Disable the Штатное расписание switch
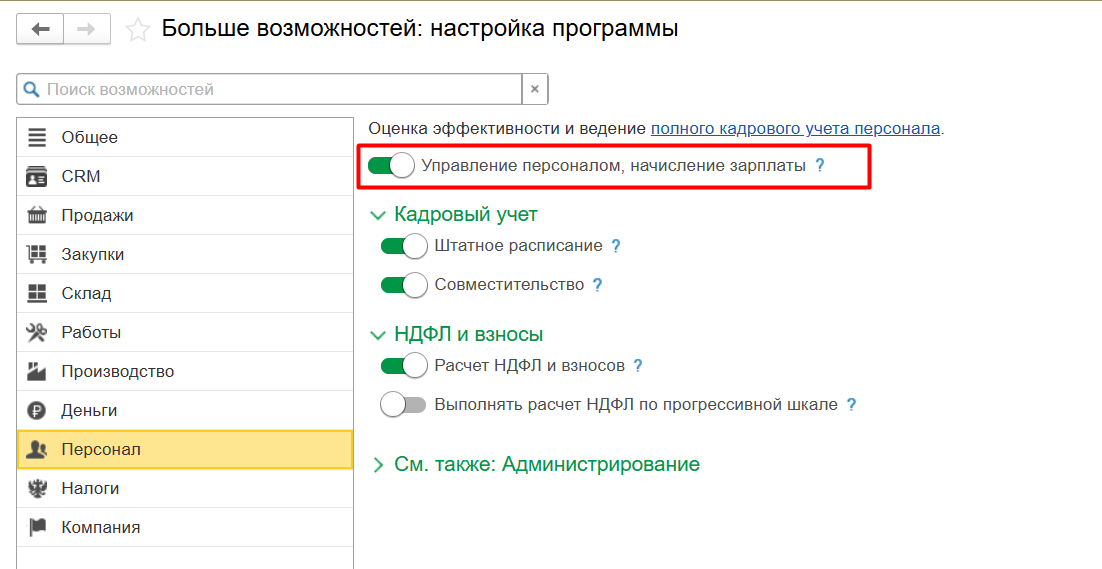This screenshot has width=1102, height=569. coord(404,246)
